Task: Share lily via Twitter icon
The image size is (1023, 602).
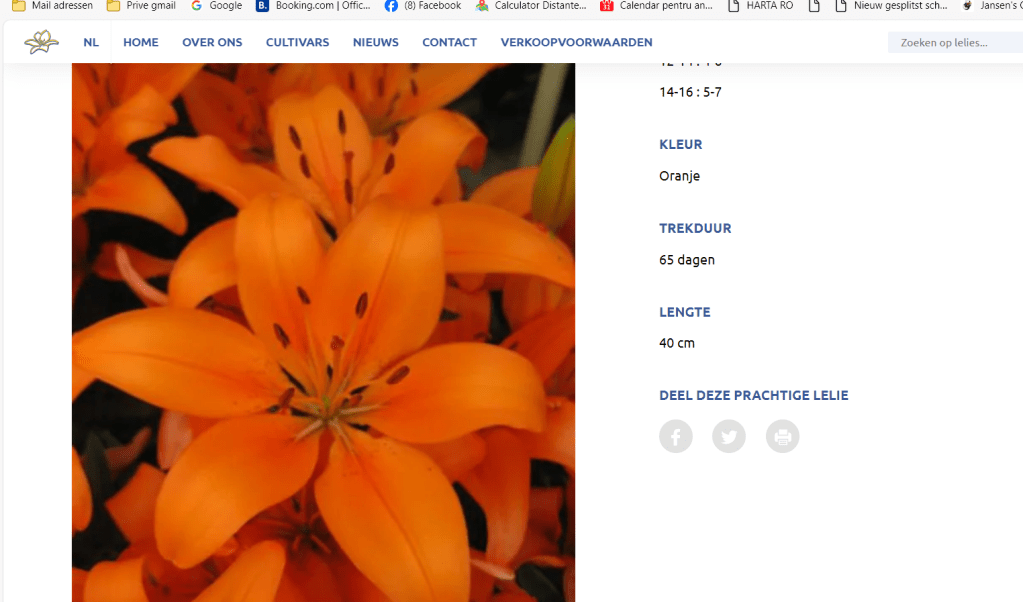Action: pos(729,437)
